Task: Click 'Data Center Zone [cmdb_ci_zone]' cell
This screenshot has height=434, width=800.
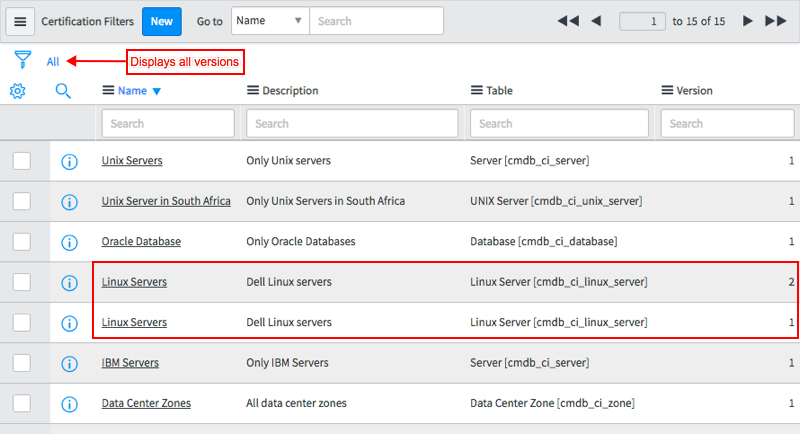Action: click(x=552, y=403)
